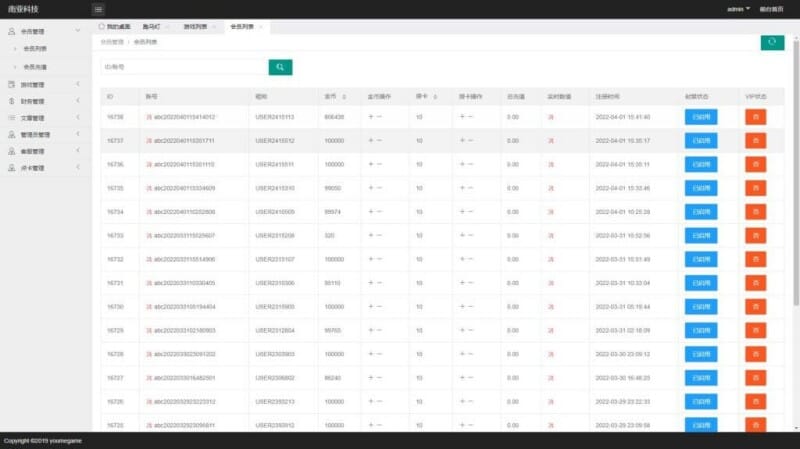
Task: Close the 会员列表 tab with its X
Action: click(261, 26)
